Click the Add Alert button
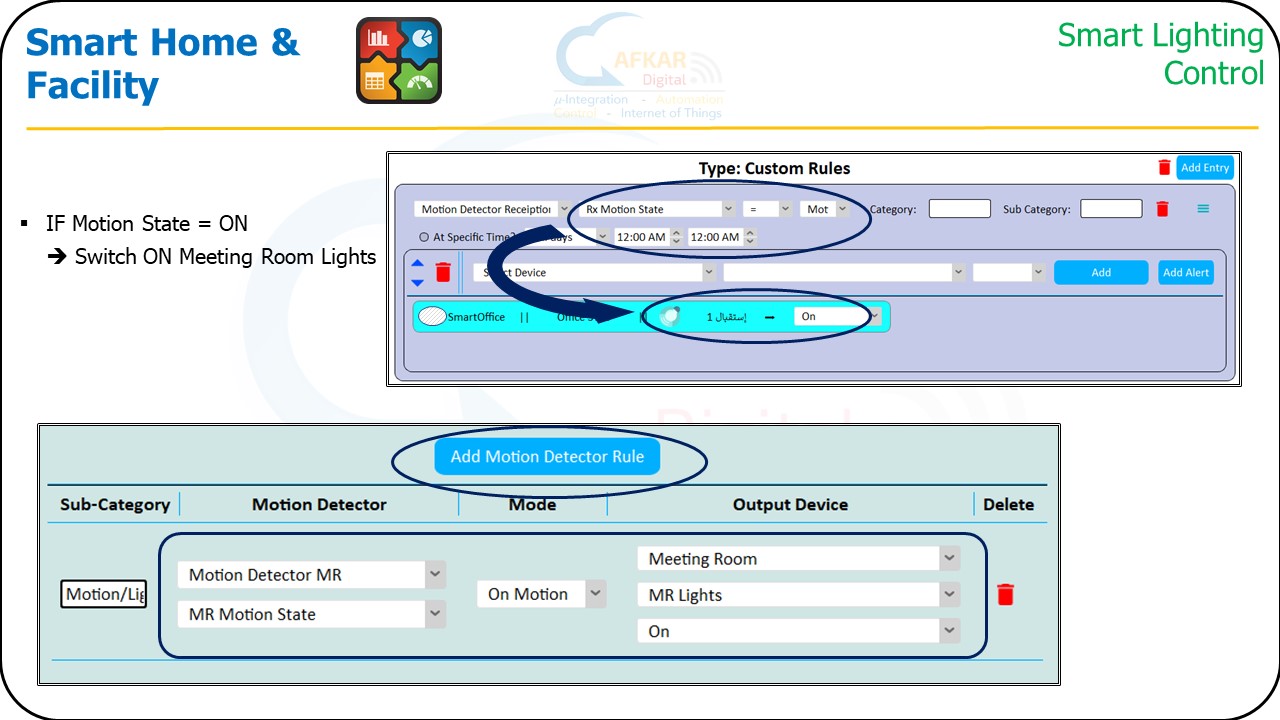The width and height of the screenshot is (1280, 720). click(x=1186, y=272)
